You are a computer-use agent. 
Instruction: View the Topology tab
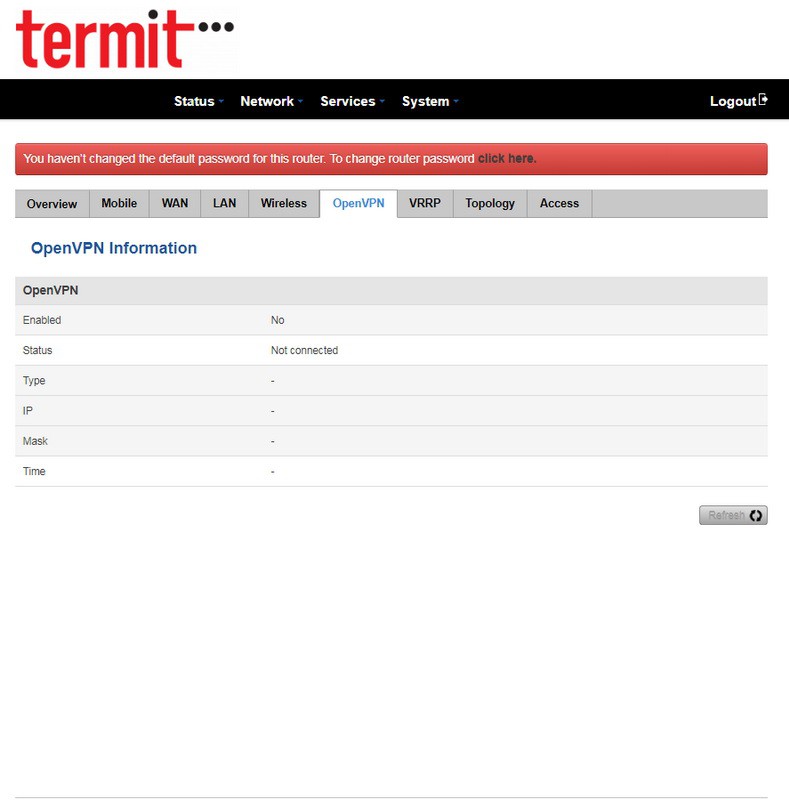pyautogui.click(x=490, y=204)
